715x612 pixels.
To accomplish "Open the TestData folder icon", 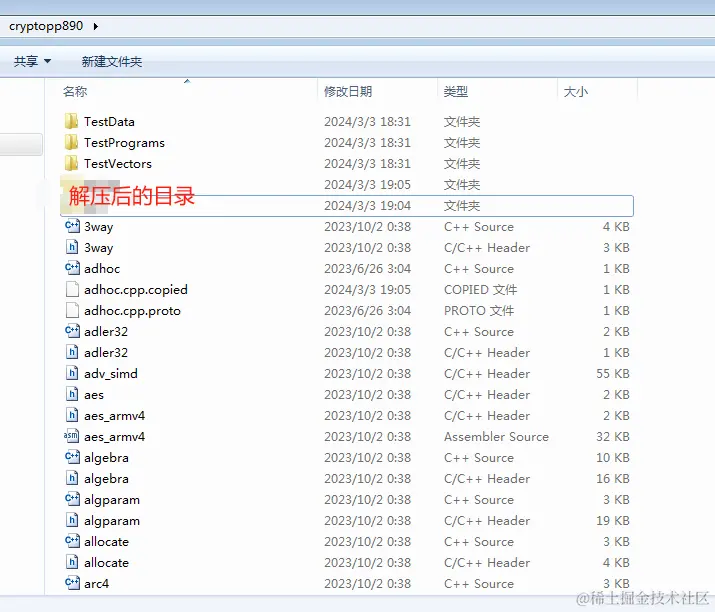I will (72, 122).
